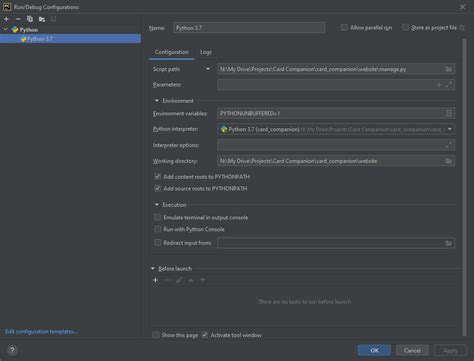Move Before launch task up
474x361 pixels.
(191, 280)
